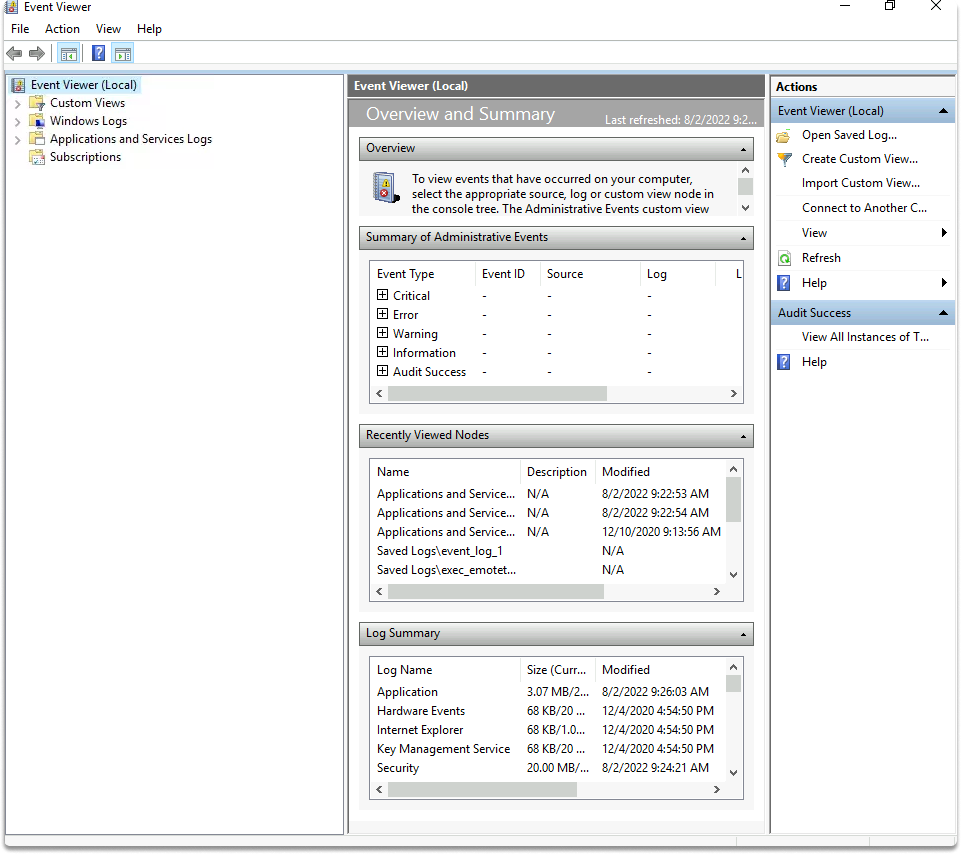Image resolution: width=961 pixels, height=854 pixels.
Task: Expand the Windows Logs tree node
Action: point(18,122)
